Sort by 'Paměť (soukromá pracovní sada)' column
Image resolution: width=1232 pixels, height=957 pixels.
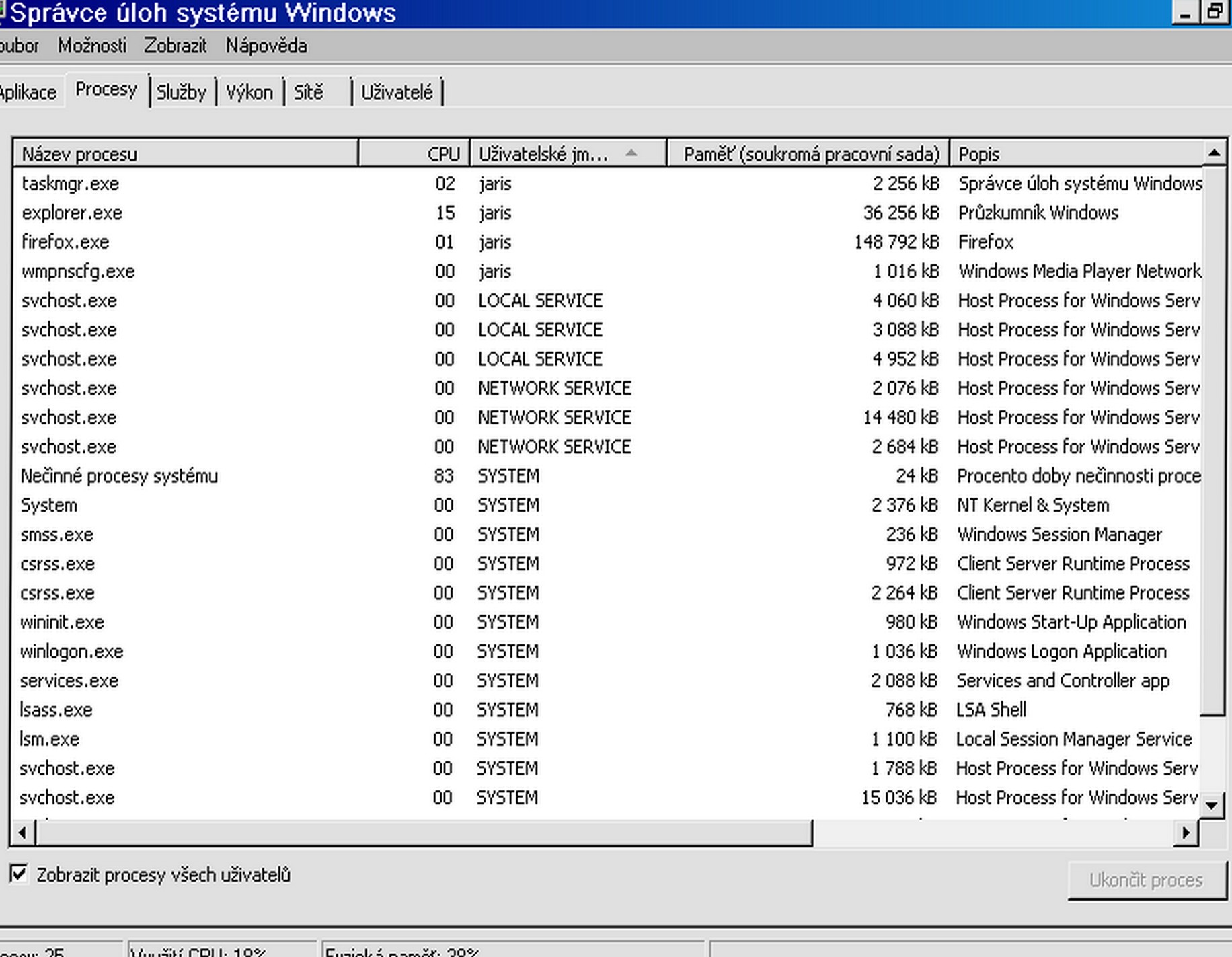[x=809, y=154]
